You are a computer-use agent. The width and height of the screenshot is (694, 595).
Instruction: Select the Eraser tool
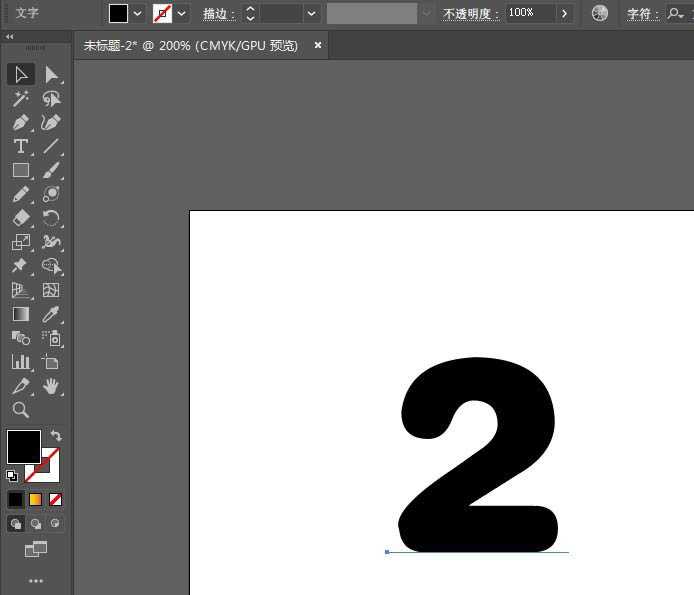coord(21,218)
